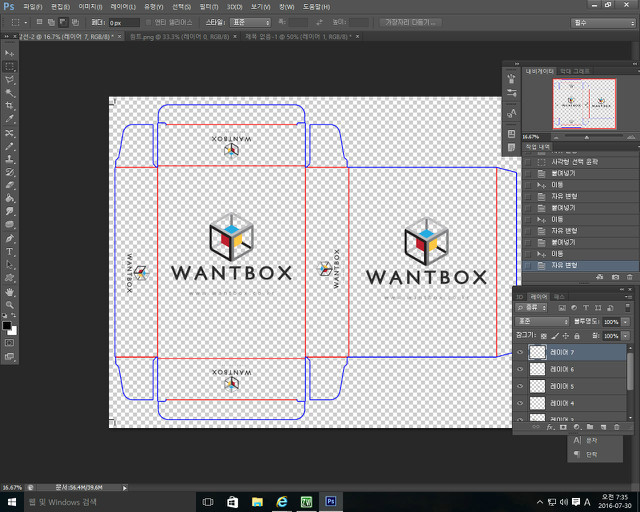
Task: Toggle layer filtering switch on or off
Action: point(627,307)
